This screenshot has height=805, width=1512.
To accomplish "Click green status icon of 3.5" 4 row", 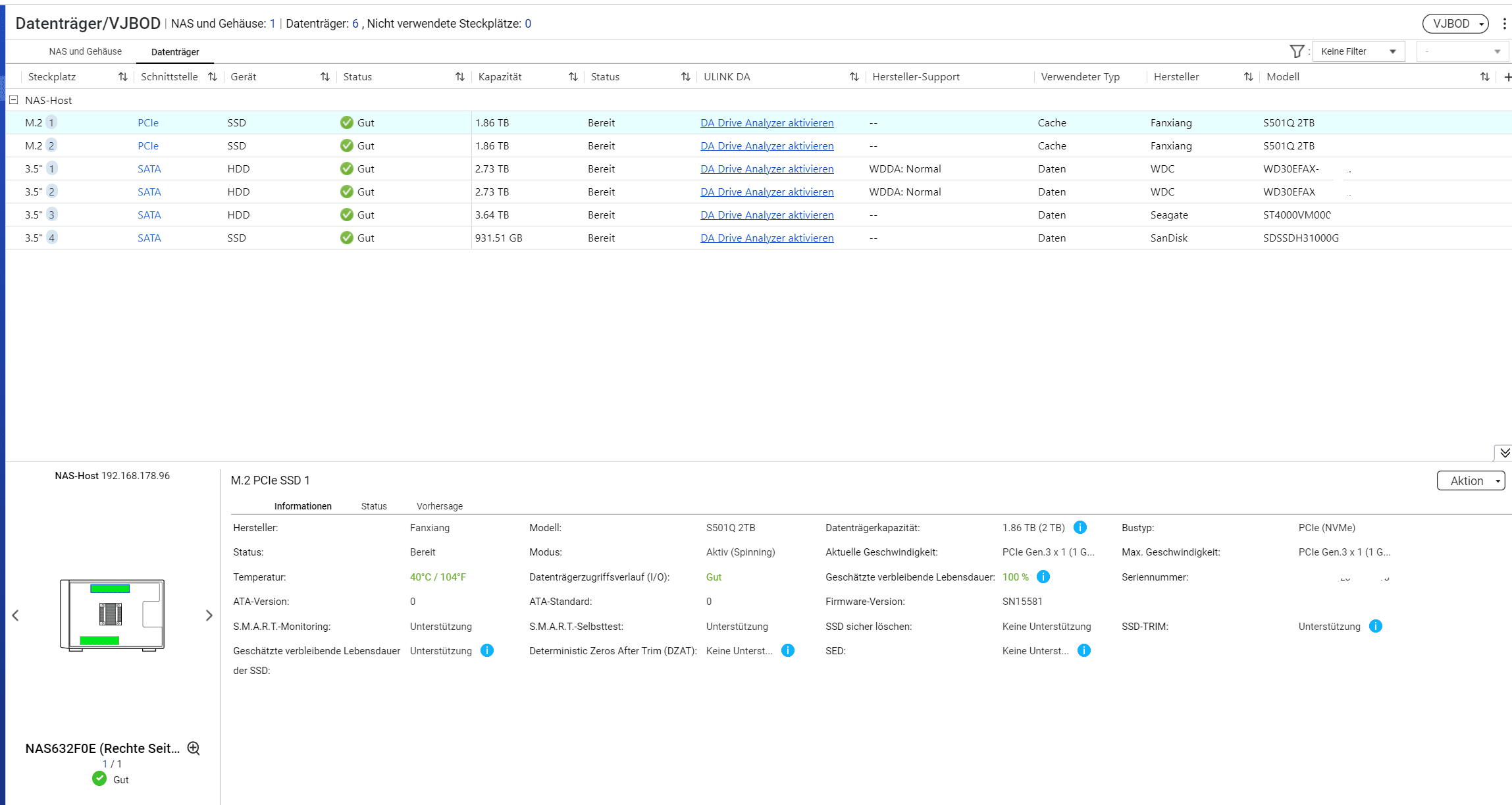I will (x=347, y=238).
